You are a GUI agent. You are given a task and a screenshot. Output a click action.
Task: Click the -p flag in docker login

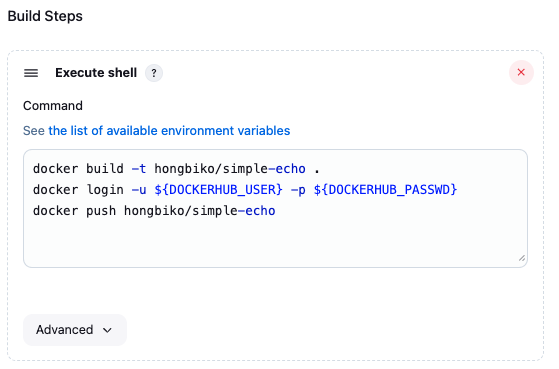[298, 190]
